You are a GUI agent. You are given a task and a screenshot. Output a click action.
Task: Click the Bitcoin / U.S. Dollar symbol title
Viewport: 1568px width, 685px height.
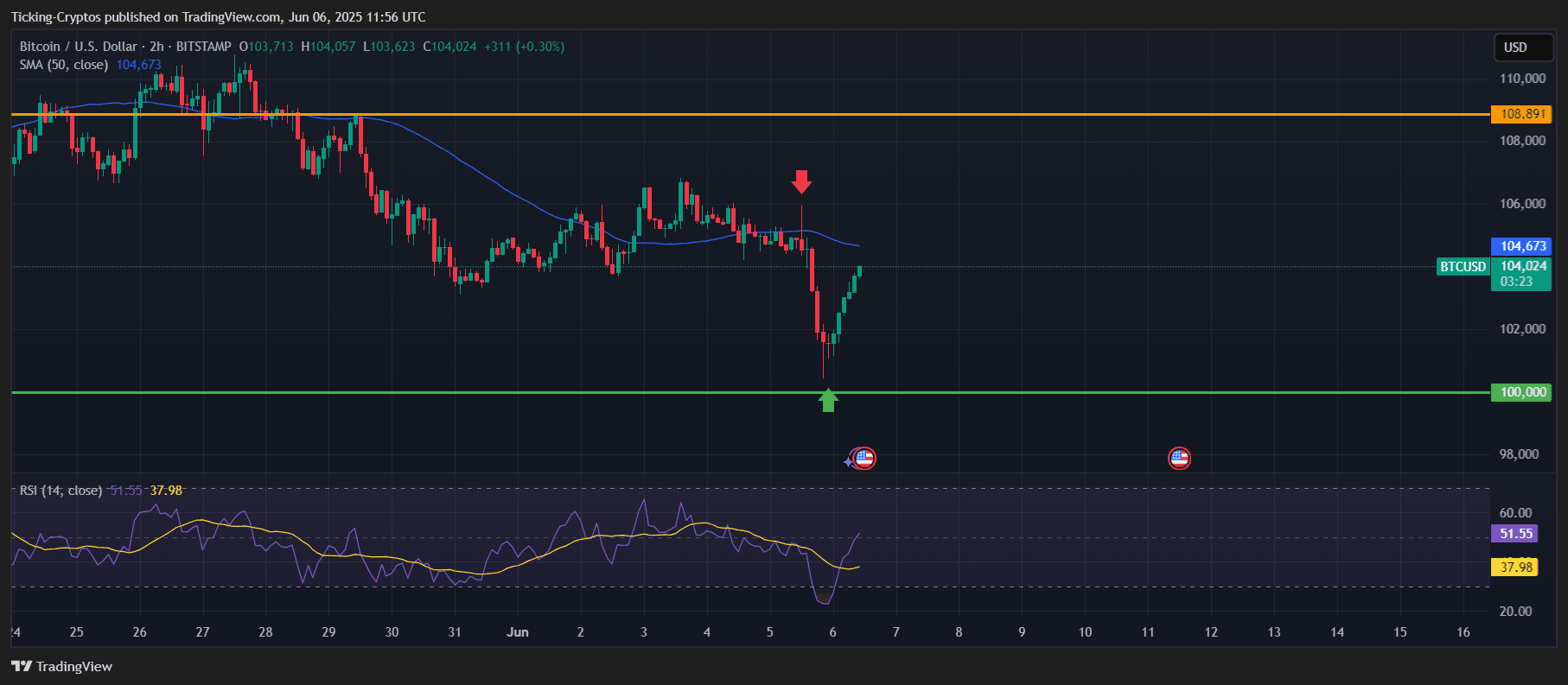coord(78,47)
